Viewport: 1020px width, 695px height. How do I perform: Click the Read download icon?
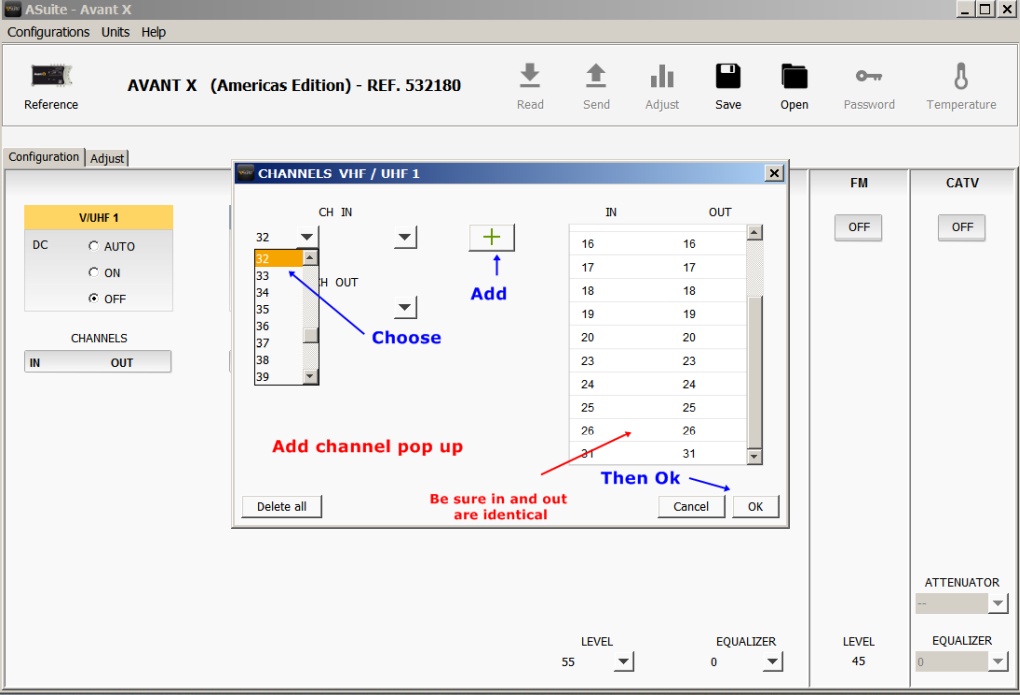[x=530, y=77]
